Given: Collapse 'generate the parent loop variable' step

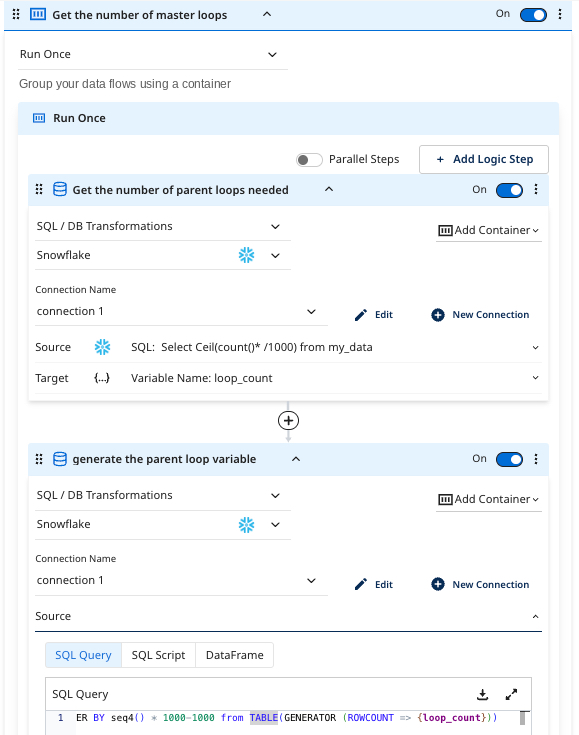Looking at the screenshot, I should click(x=296, y=458).
